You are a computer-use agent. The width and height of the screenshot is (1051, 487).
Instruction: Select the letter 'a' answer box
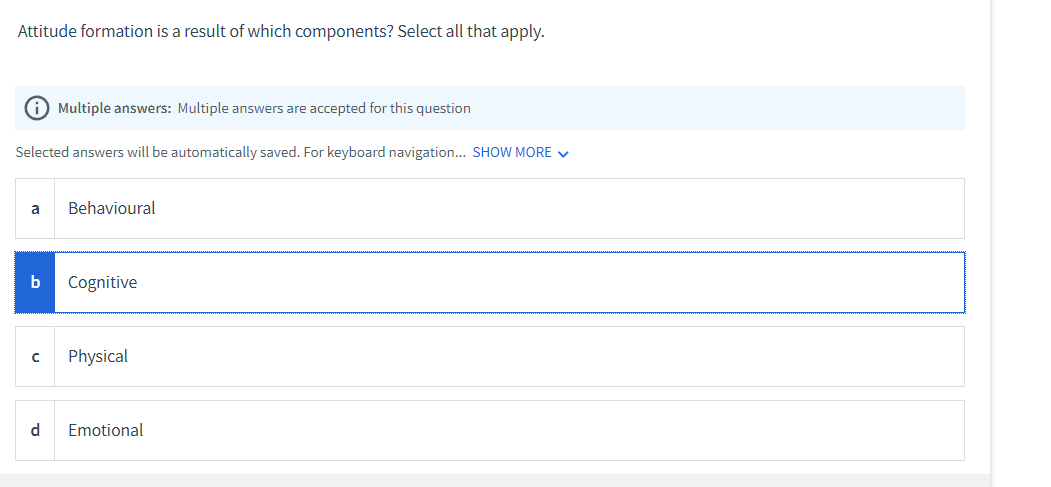point(35,209)
